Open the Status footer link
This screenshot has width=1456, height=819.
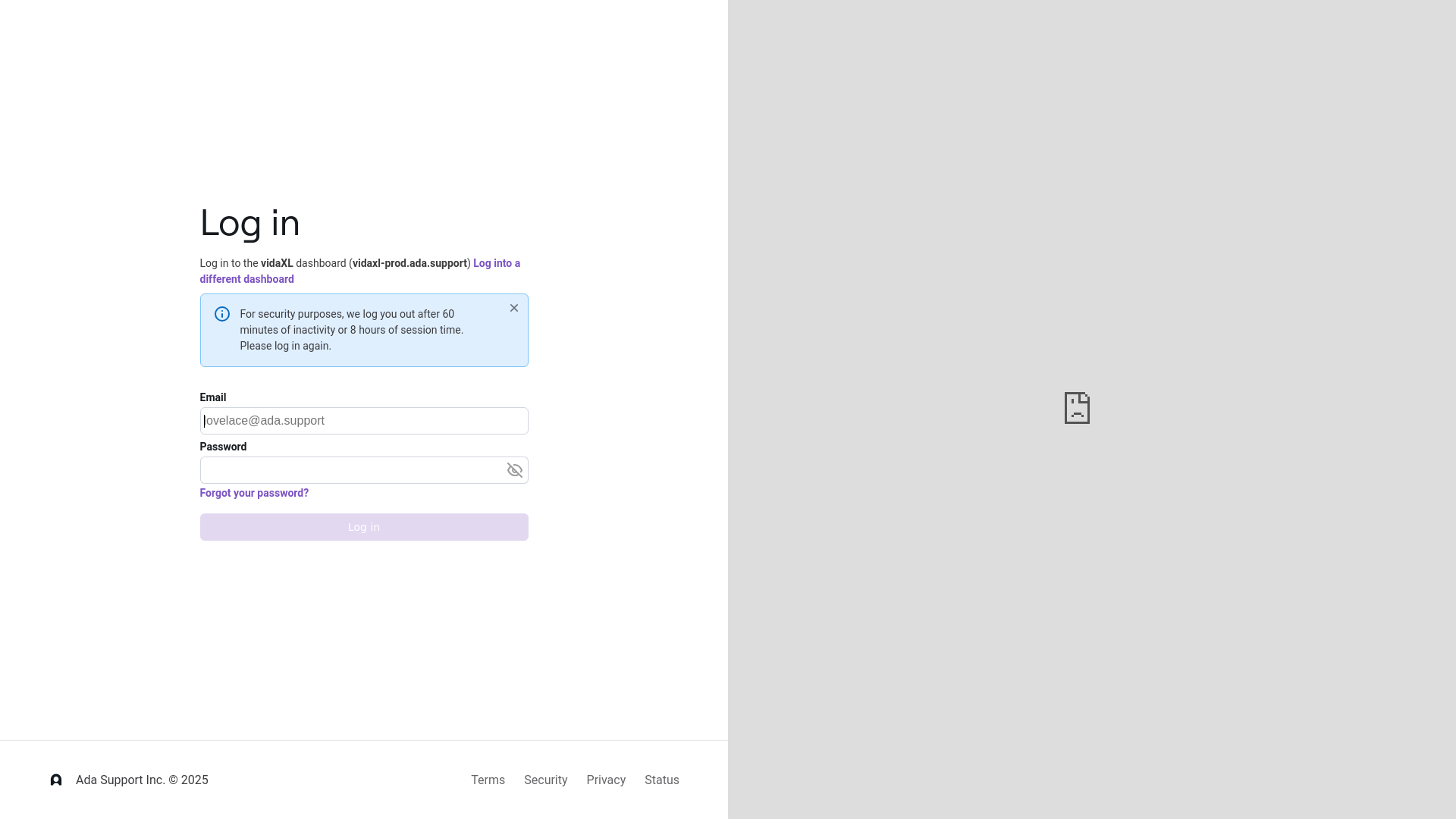click(662, 780)
